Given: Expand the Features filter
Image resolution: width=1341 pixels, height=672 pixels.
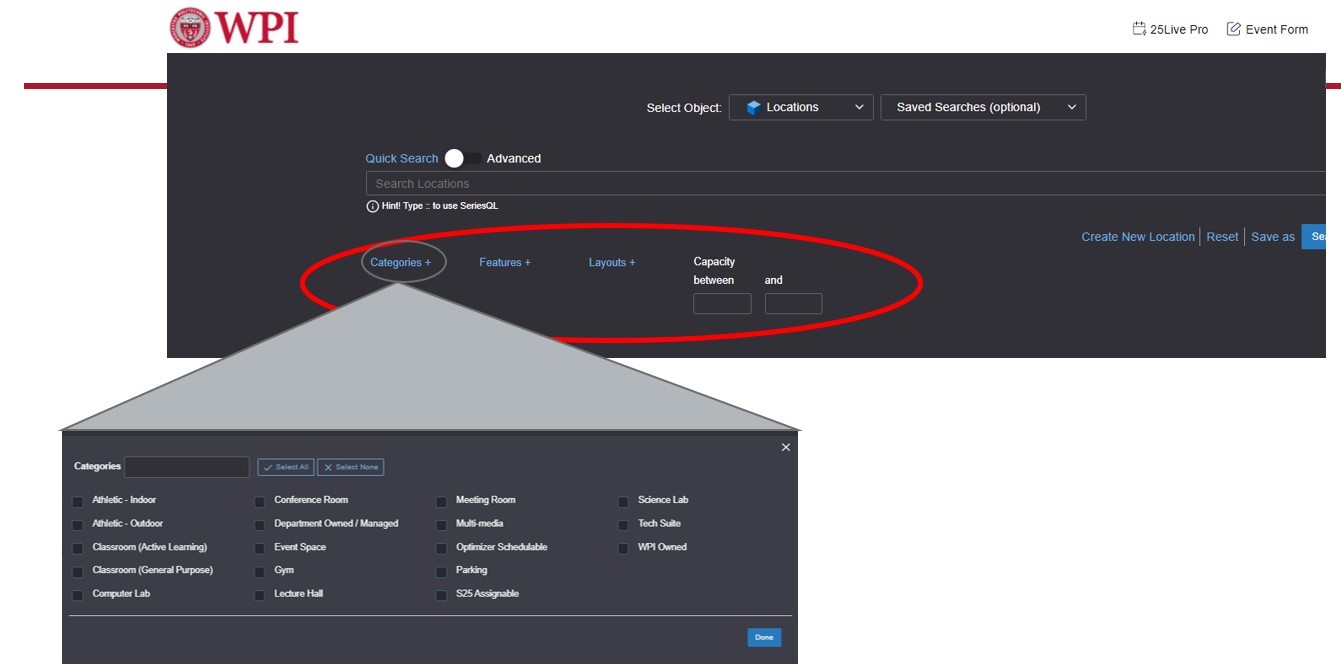Looking at the screenshot, I should point(504,262).
